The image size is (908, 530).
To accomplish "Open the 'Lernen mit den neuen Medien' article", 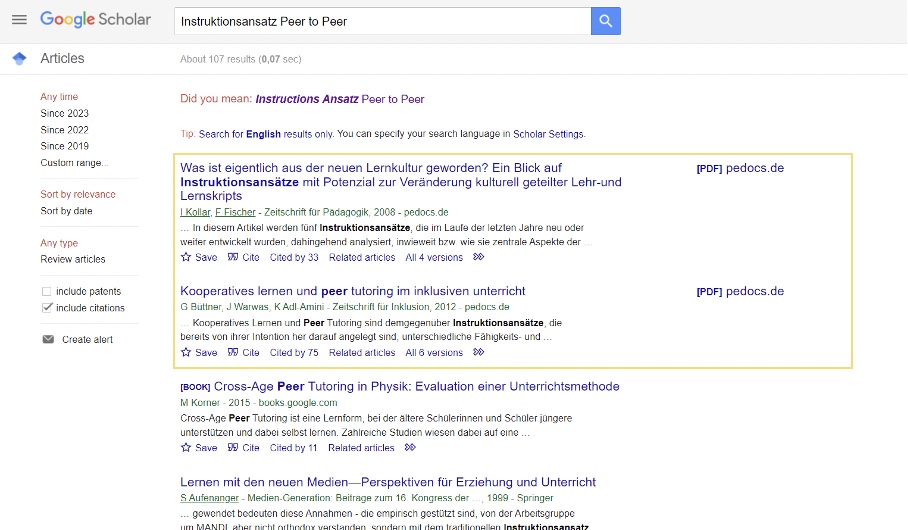I will tap(387, 482).
